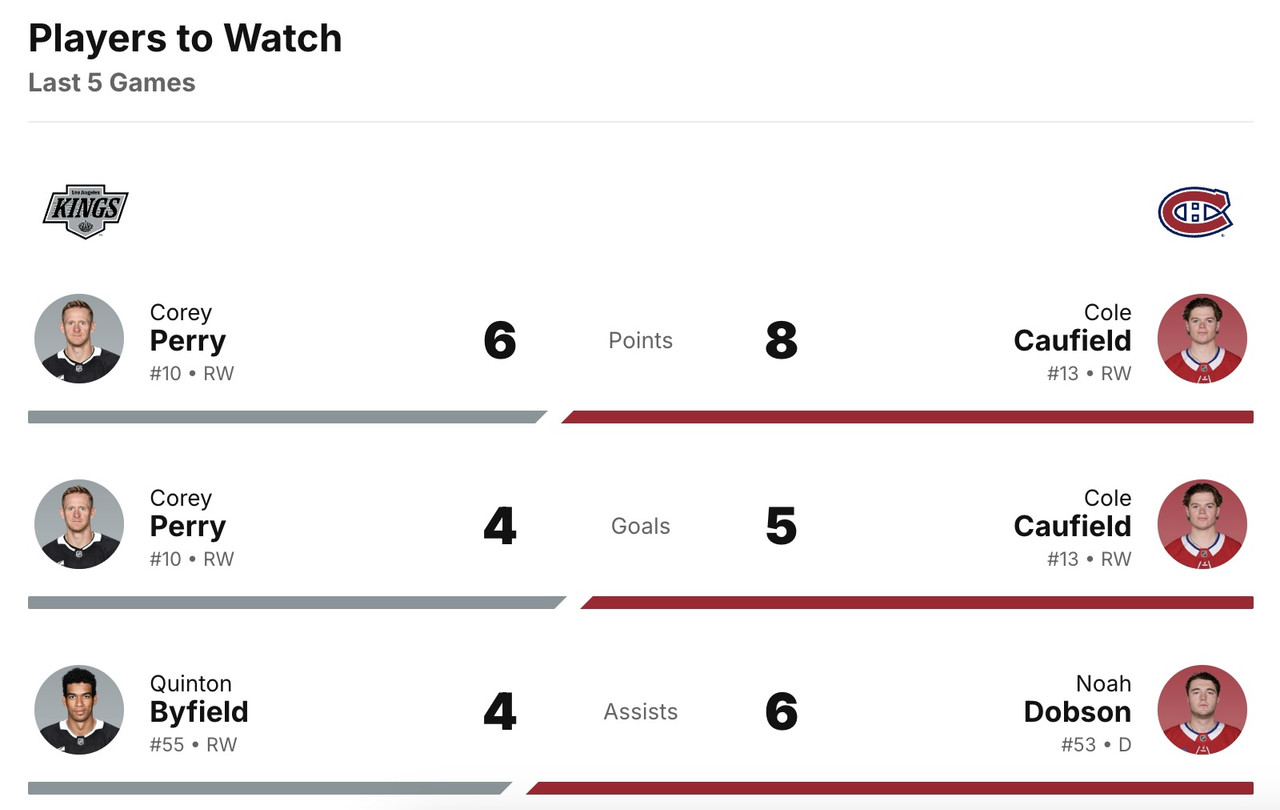The height and width of the screenshot is (810, 1280).
Task: Click the Montreal Canadiens logo
Action: 1194,212
